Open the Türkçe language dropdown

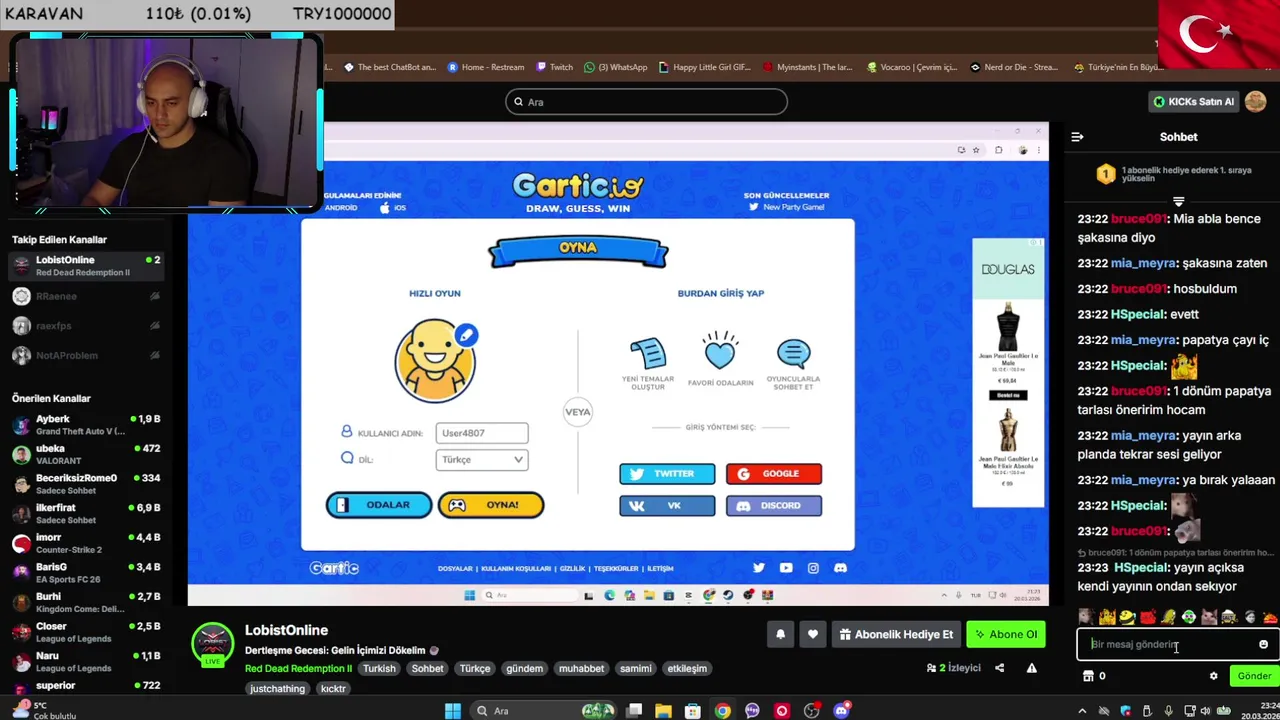point(482,459)
